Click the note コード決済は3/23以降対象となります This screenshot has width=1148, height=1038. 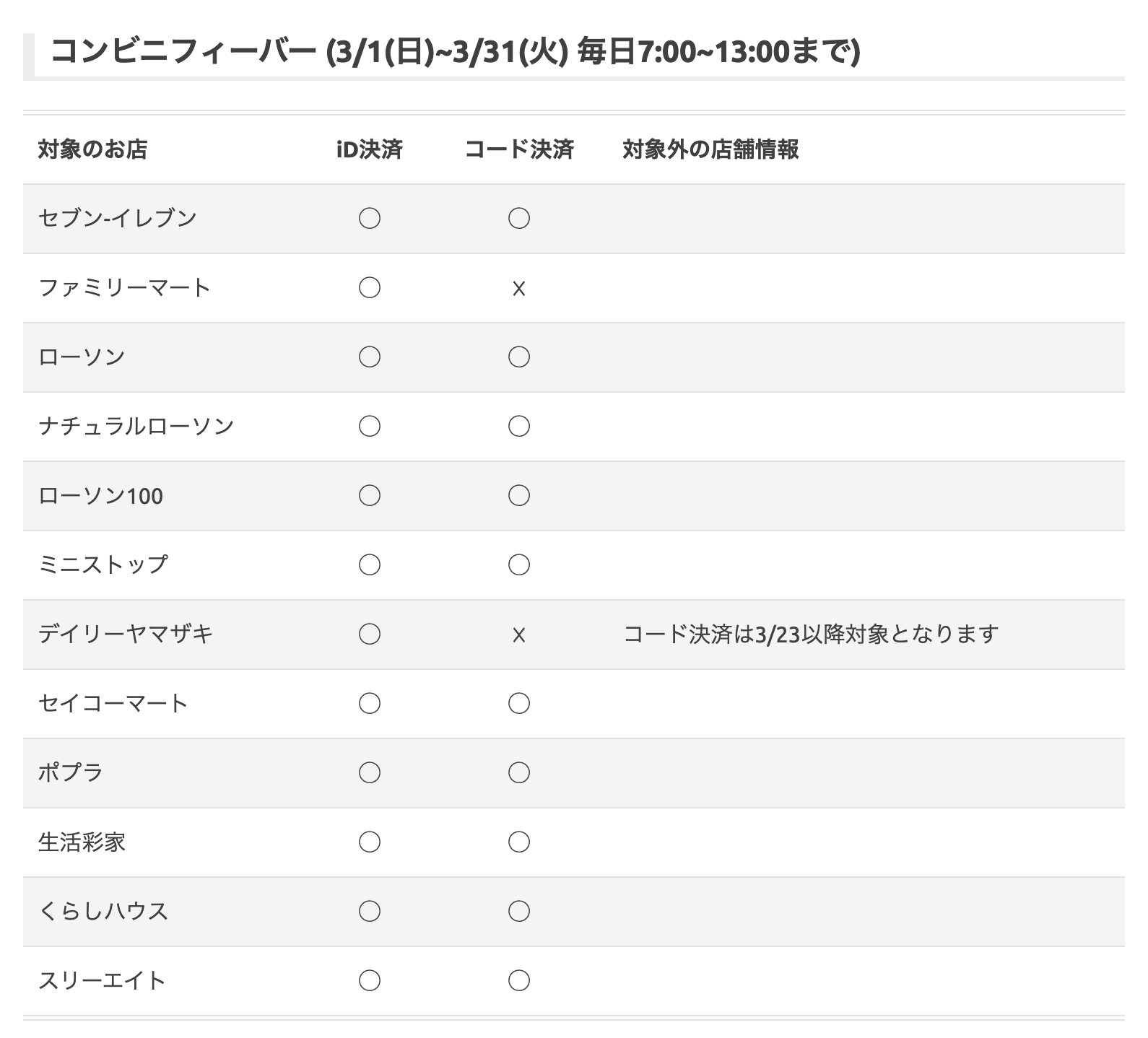coord(811,634)
